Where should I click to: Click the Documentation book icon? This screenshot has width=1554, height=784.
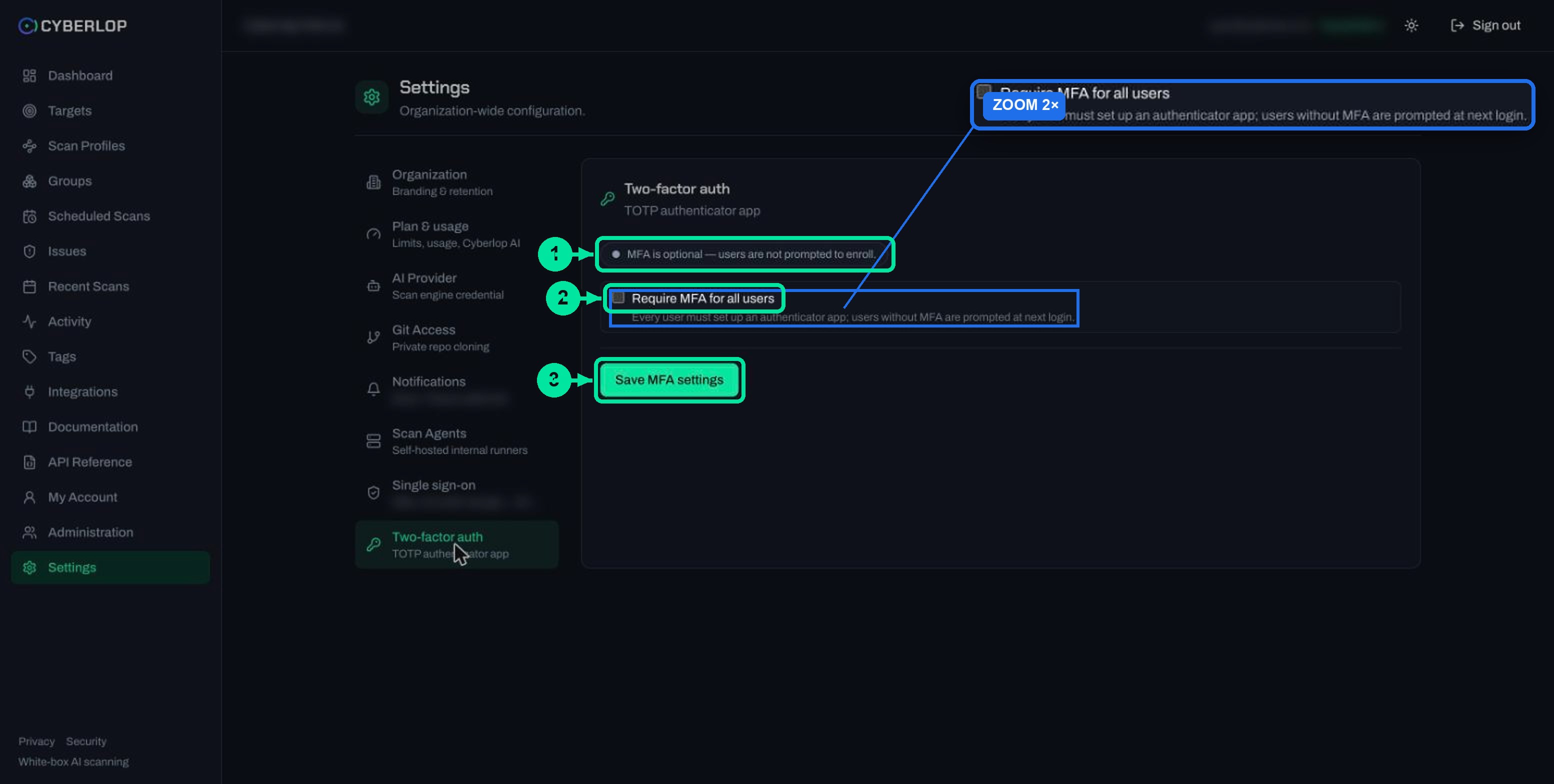point(29,427)
